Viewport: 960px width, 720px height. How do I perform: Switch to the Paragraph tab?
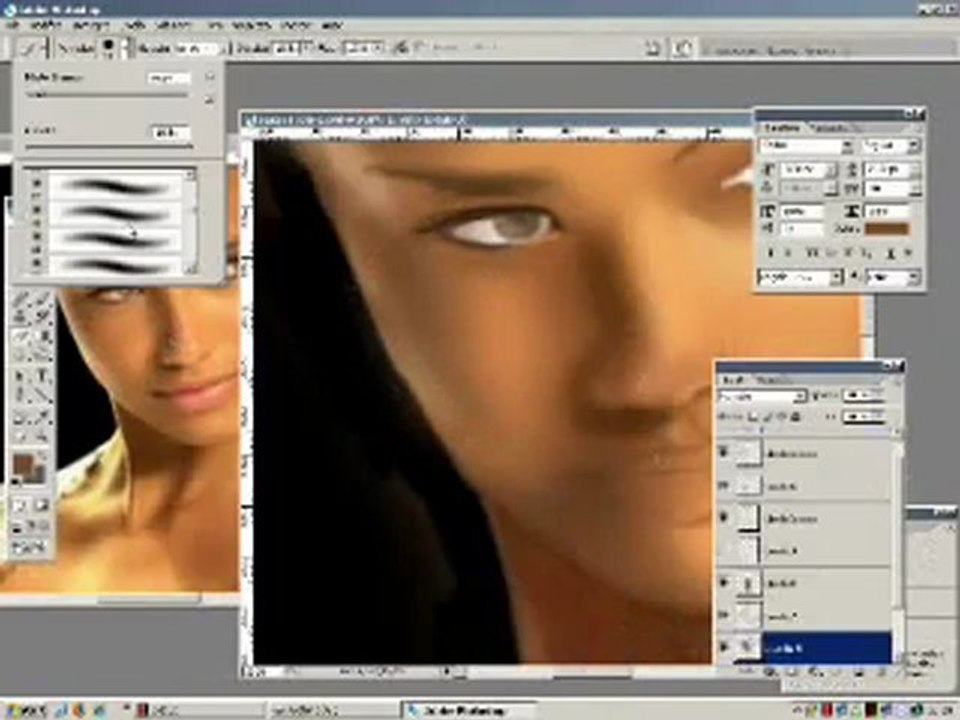(831, 128)
